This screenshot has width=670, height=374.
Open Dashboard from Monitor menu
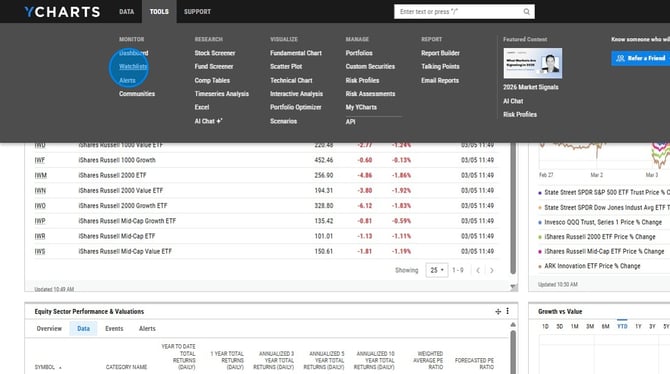point(134,53)
